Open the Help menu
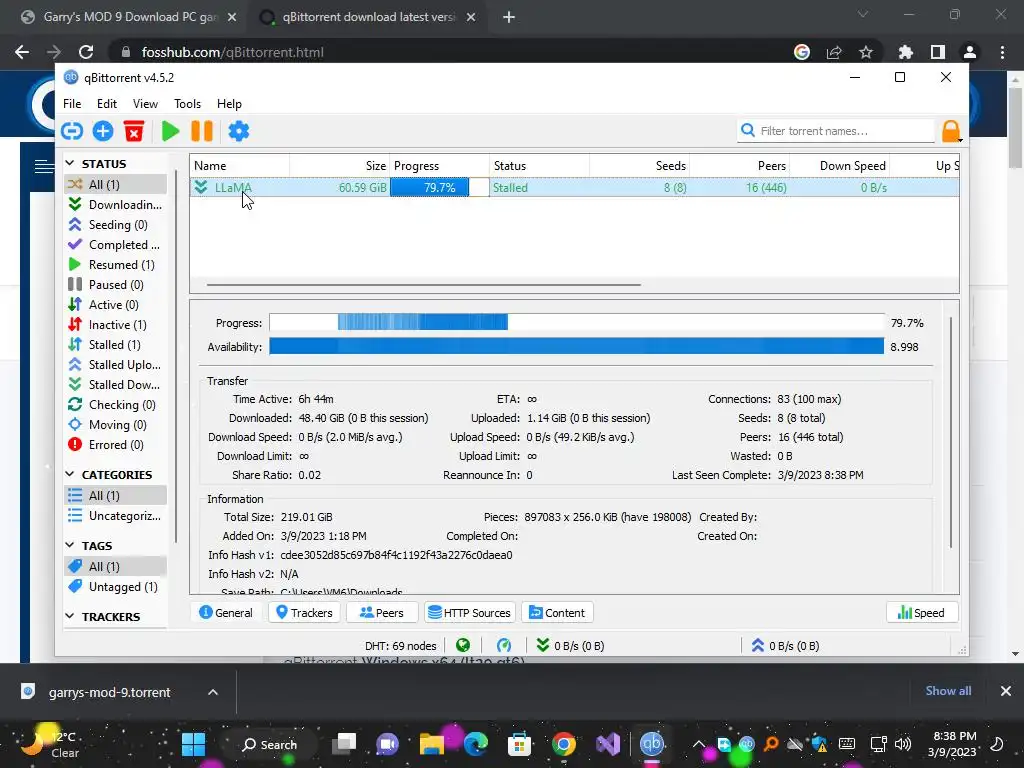 point(229,104)
